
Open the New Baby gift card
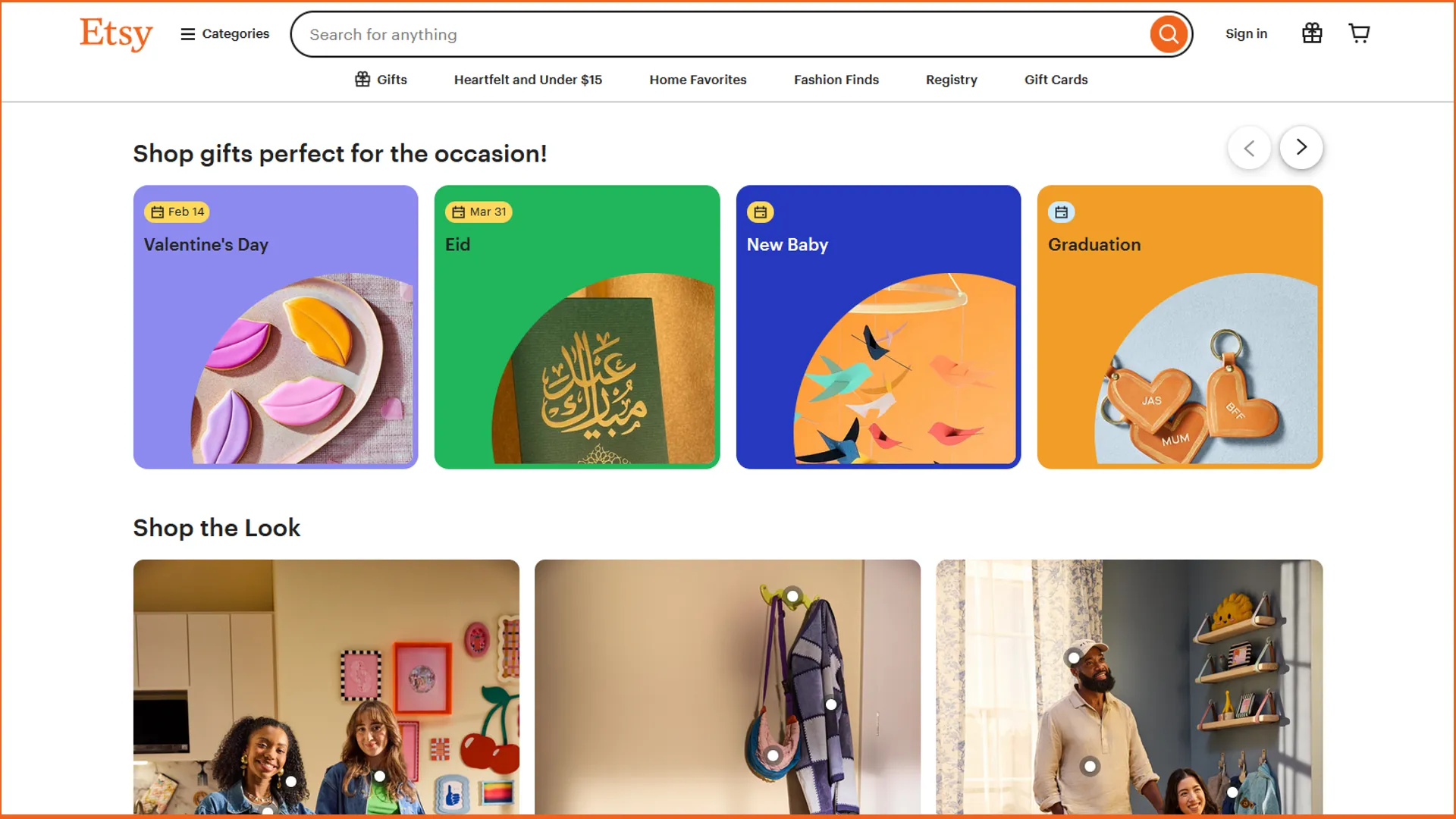tap(878, 327)
